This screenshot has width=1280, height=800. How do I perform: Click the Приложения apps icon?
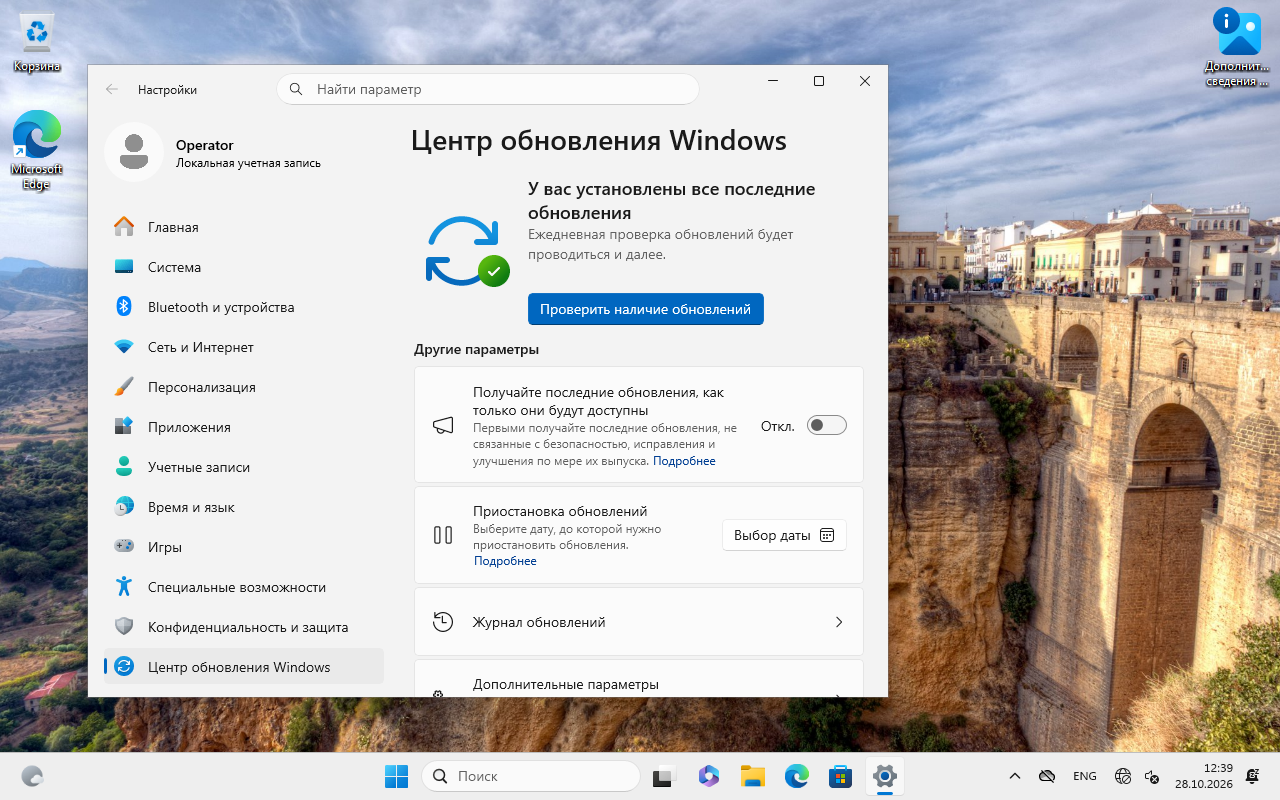coord(124,427)
